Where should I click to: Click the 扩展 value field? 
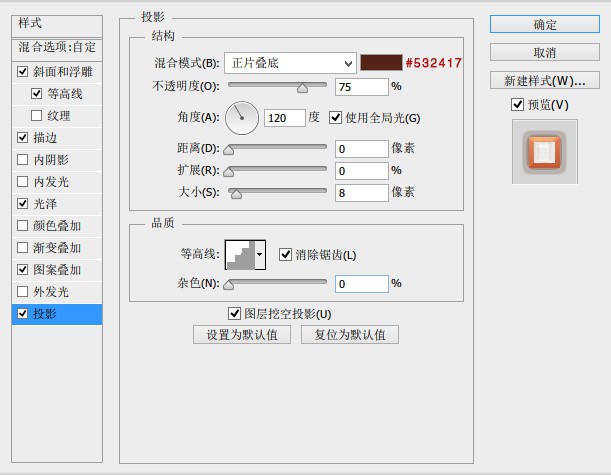click(362, 171)
